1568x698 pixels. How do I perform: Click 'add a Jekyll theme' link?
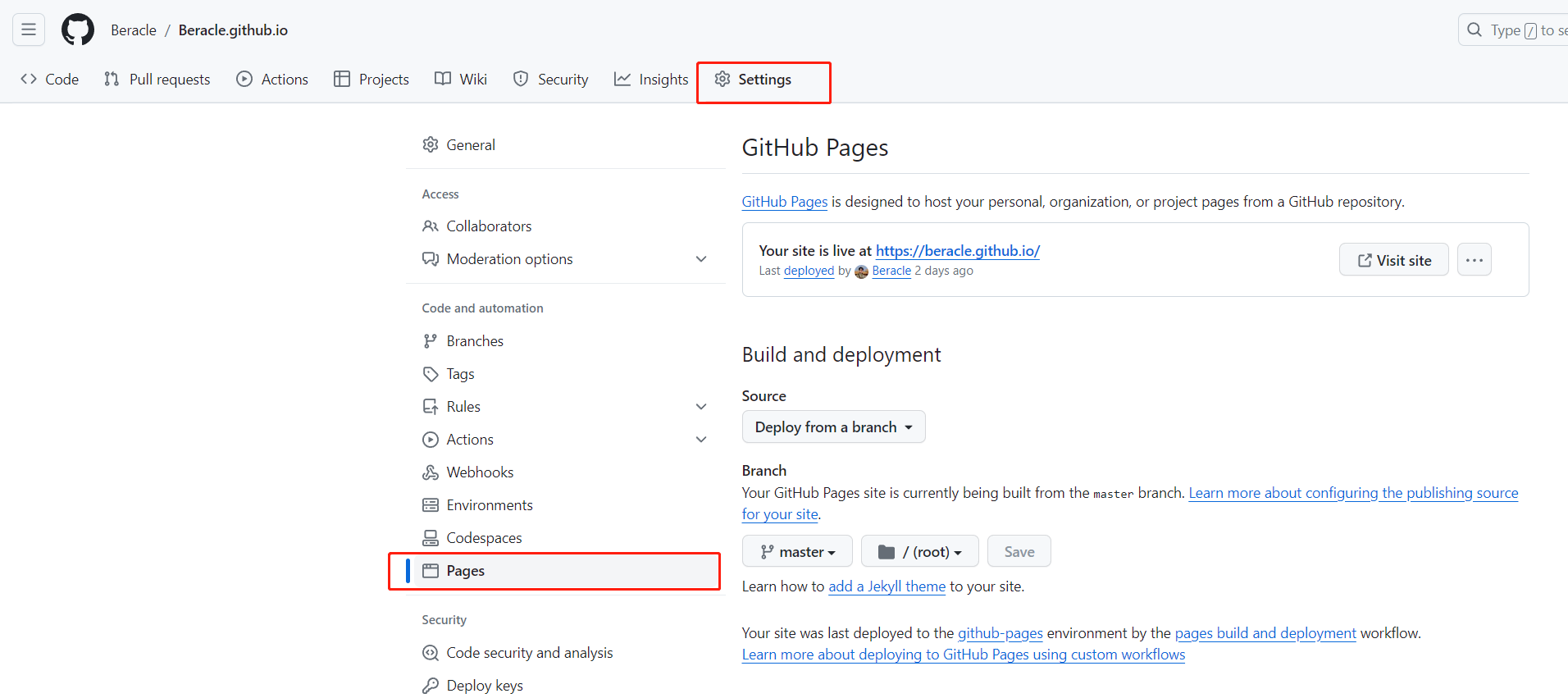tap(887, 586)
